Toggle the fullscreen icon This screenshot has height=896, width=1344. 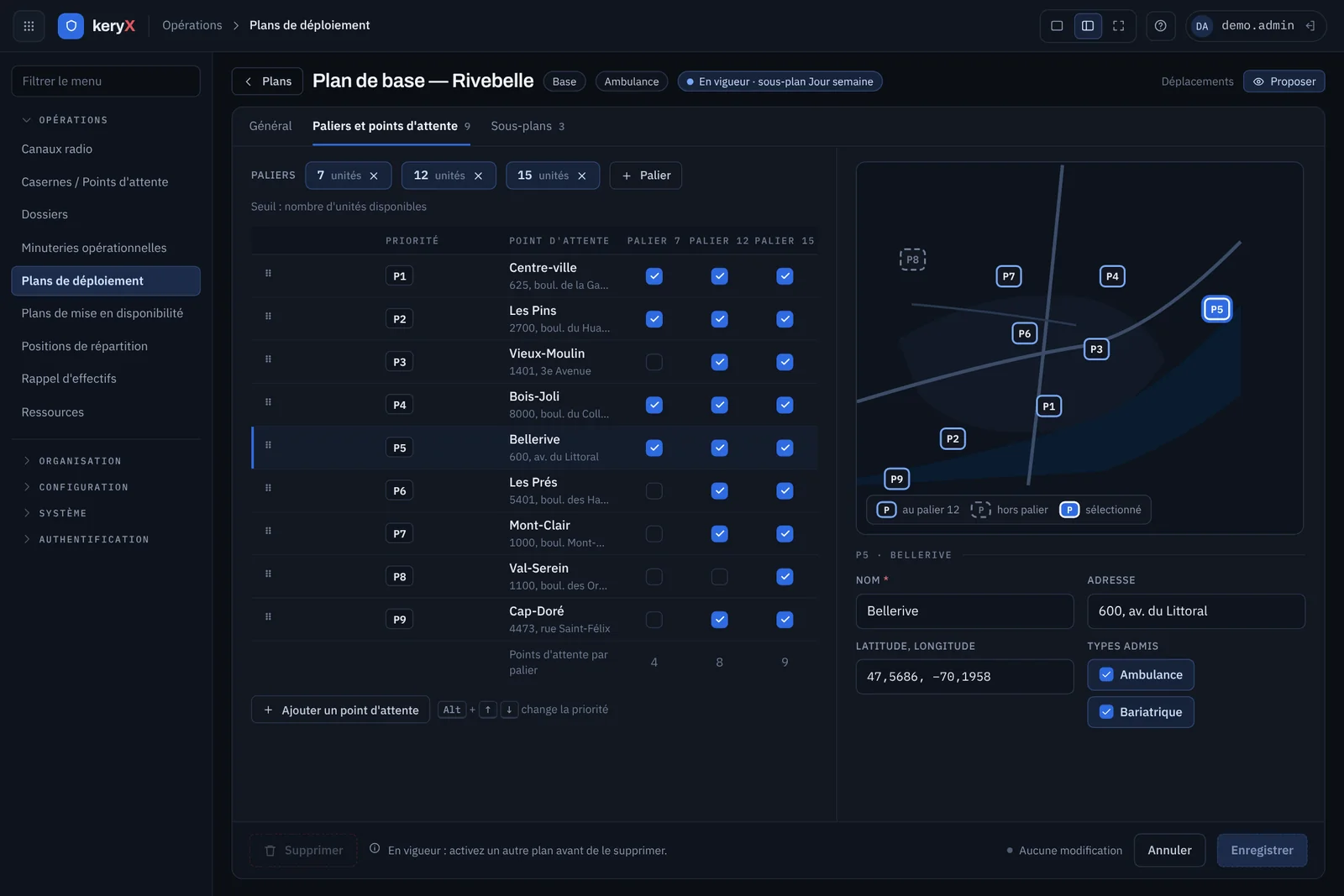[x=1118, y=26]
